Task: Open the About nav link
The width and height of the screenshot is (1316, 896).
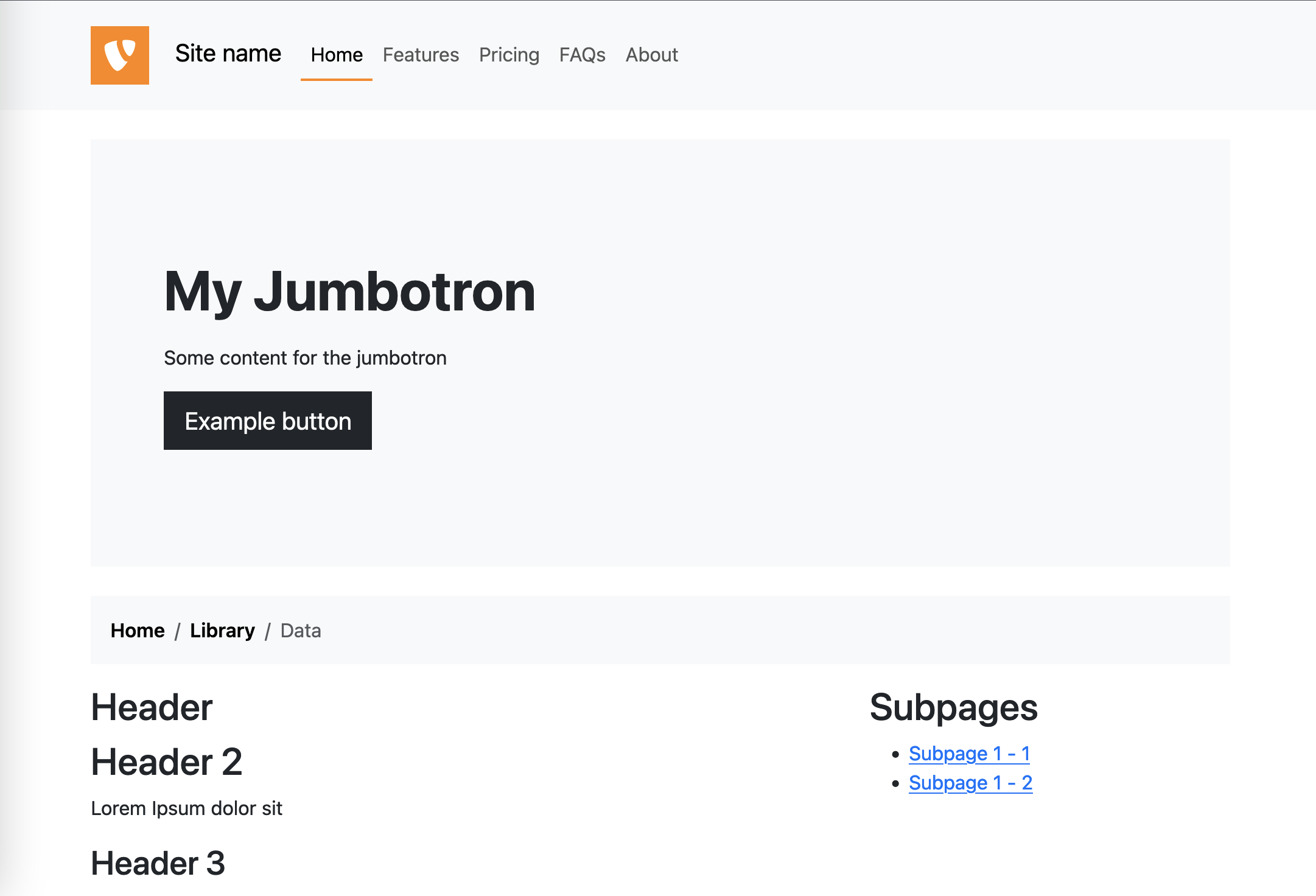Action: [651, 55]
